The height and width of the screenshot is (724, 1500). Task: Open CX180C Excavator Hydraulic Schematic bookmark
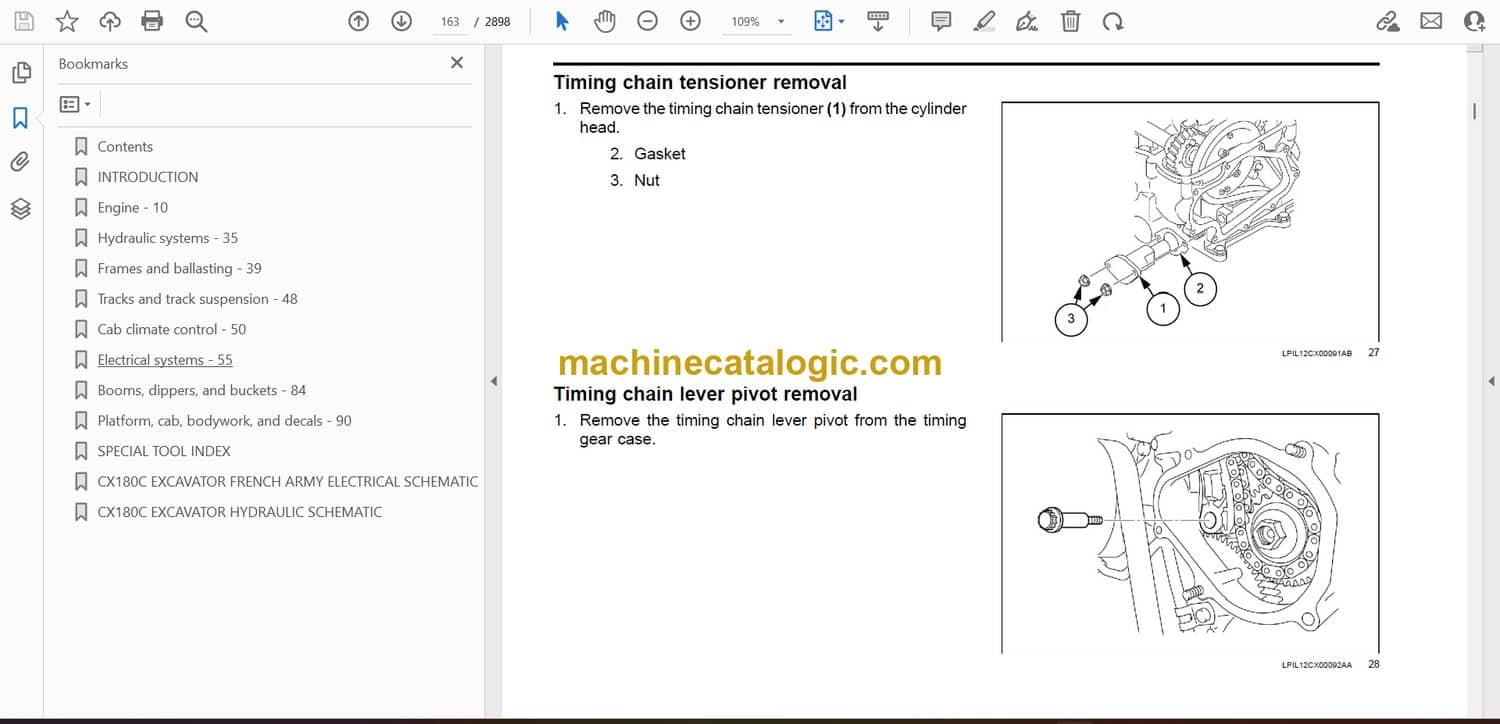[x=240, y=512]
